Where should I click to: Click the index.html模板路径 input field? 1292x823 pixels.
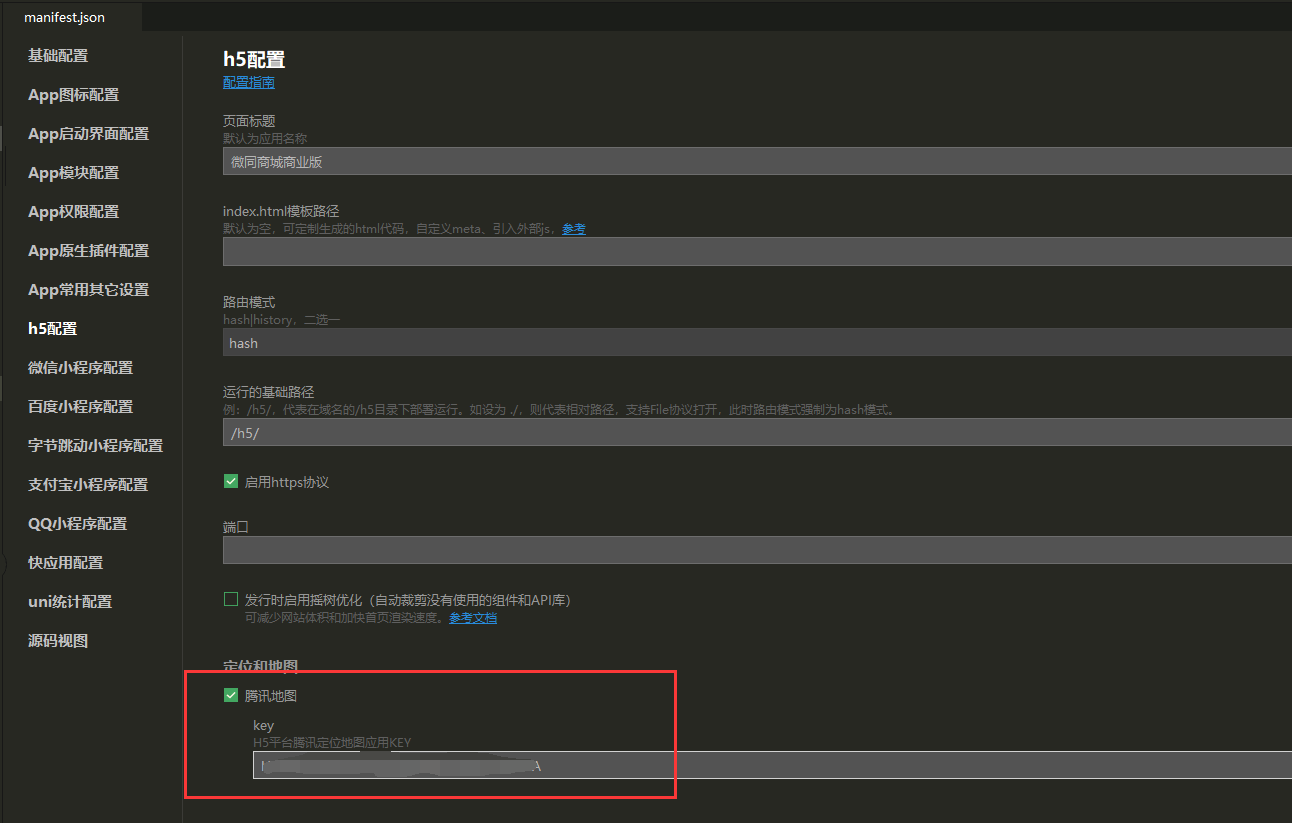point(757,252)
